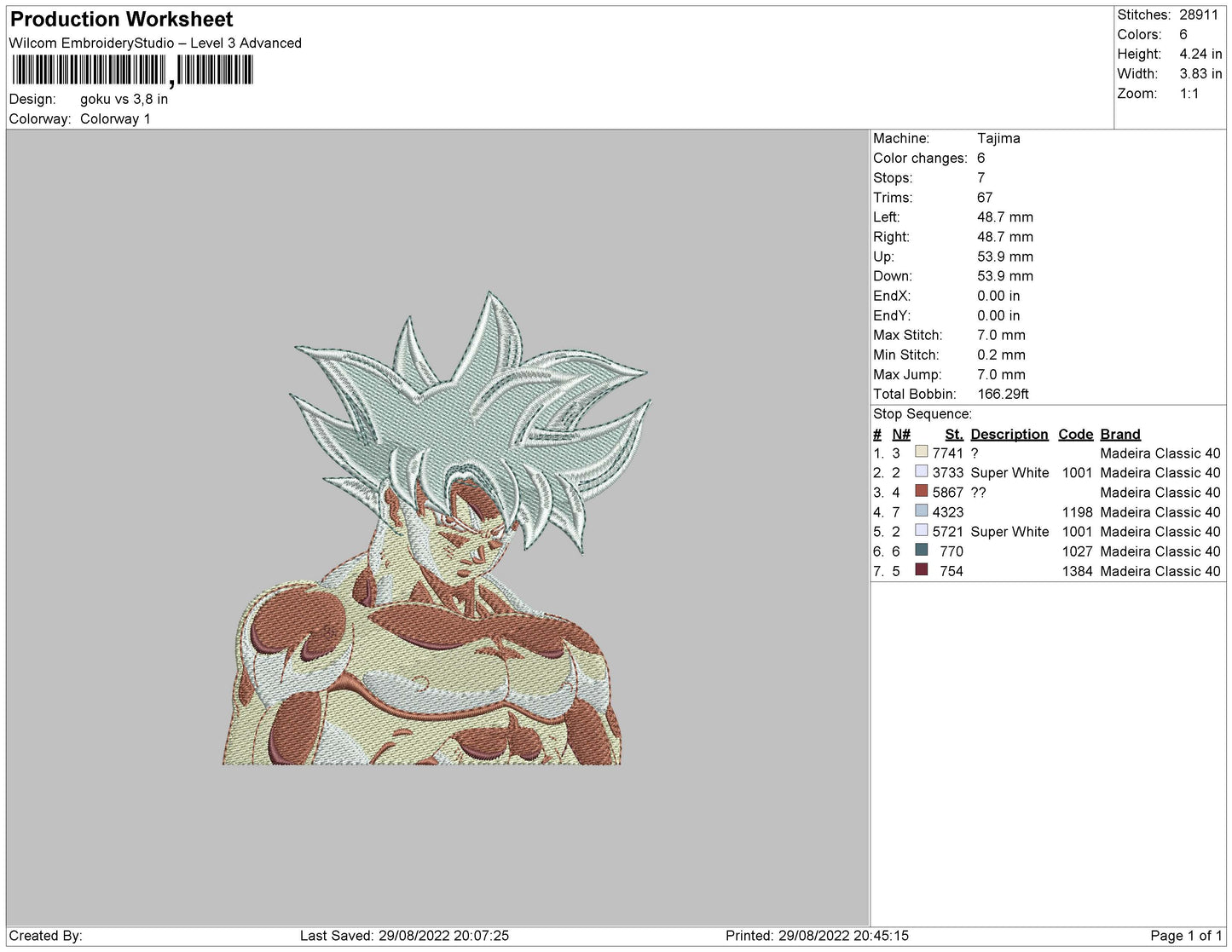Click the trims value '67'
Screen dimensions: 1232x952
coord(985,197)
